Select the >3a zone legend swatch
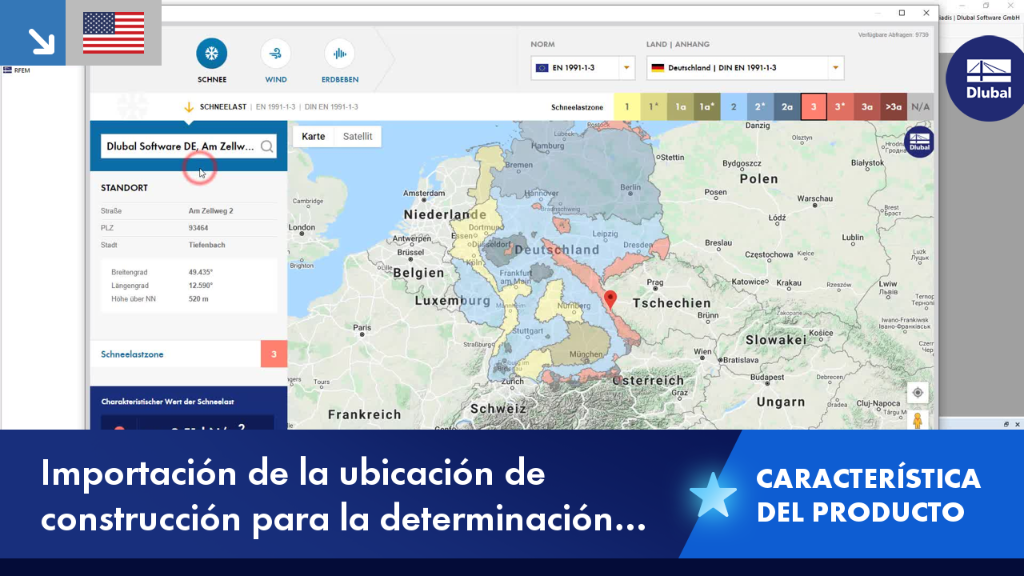 point(893,107)
